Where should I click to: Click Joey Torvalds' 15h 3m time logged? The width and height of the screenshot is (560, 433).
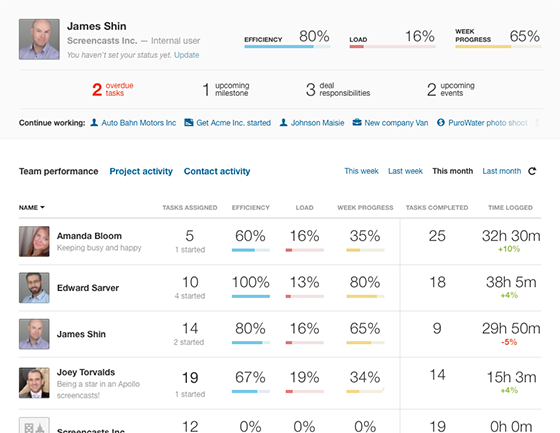tap(511, 377)
